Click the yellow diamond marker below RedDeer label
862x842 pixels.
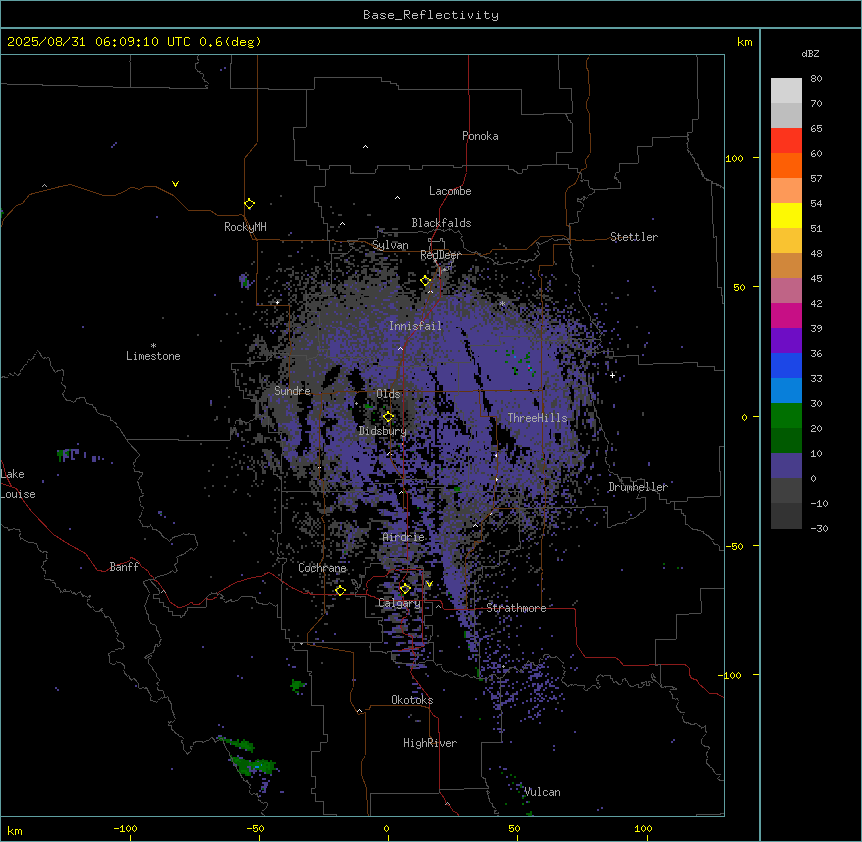(426, 281)
